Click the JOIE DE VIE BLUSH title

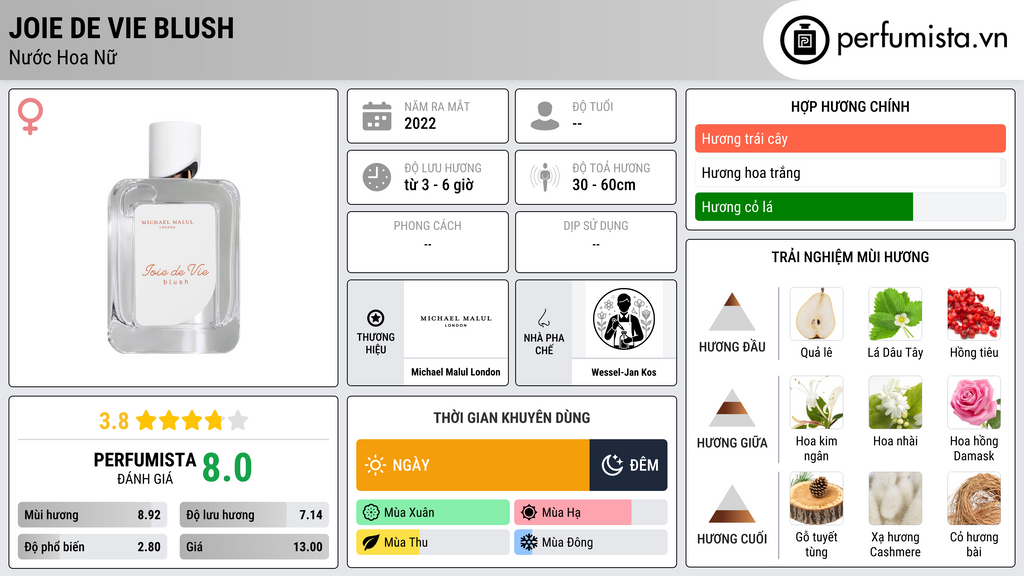coord(121,28)
